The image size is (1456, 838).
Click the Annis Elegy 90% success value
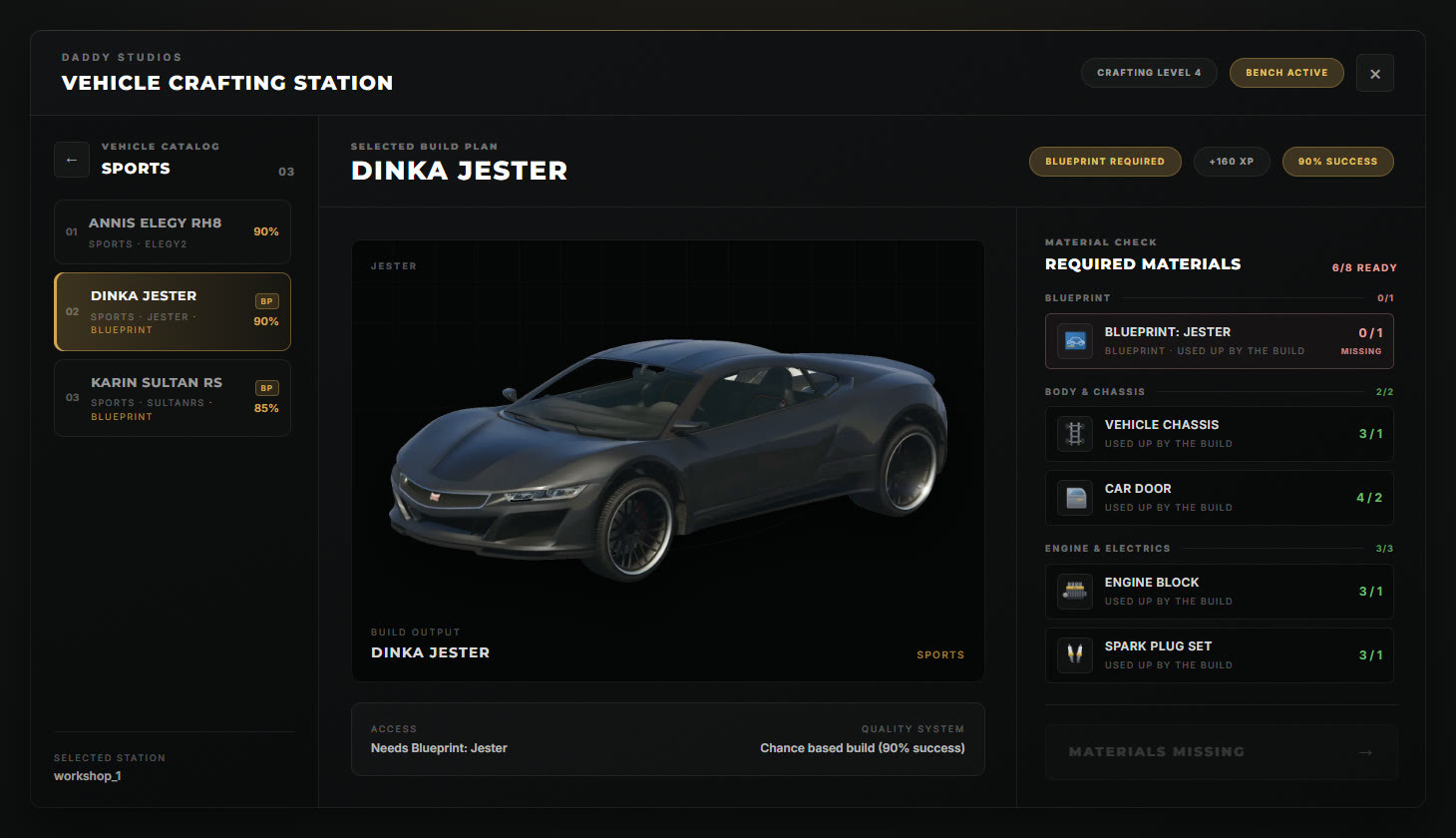click(x=266, y=231)
